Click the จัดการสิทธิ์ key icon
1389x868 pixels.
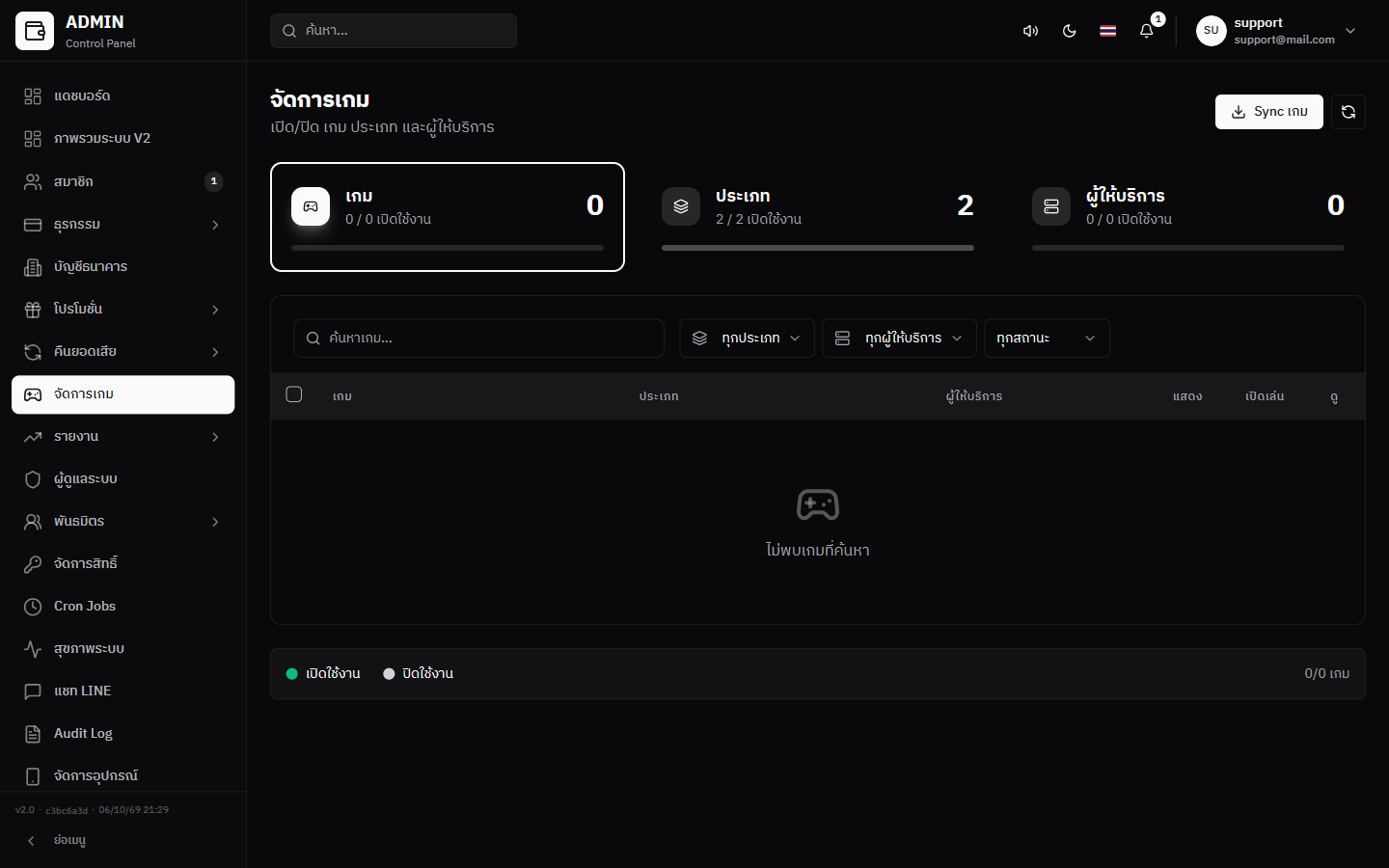click(x=33, y=564)
